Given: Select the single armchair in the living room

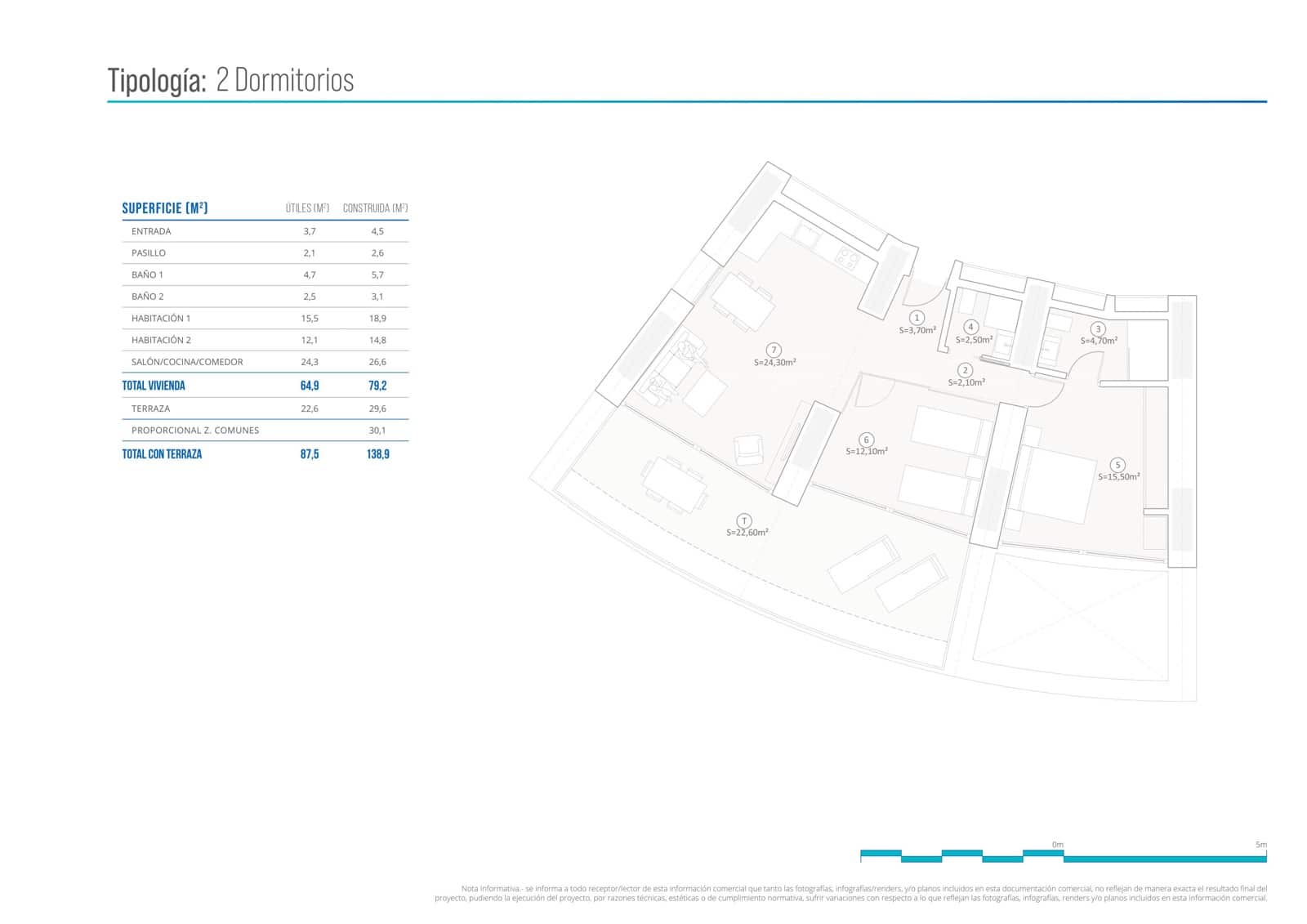Looking at the screenshot, I should (748, 449).
